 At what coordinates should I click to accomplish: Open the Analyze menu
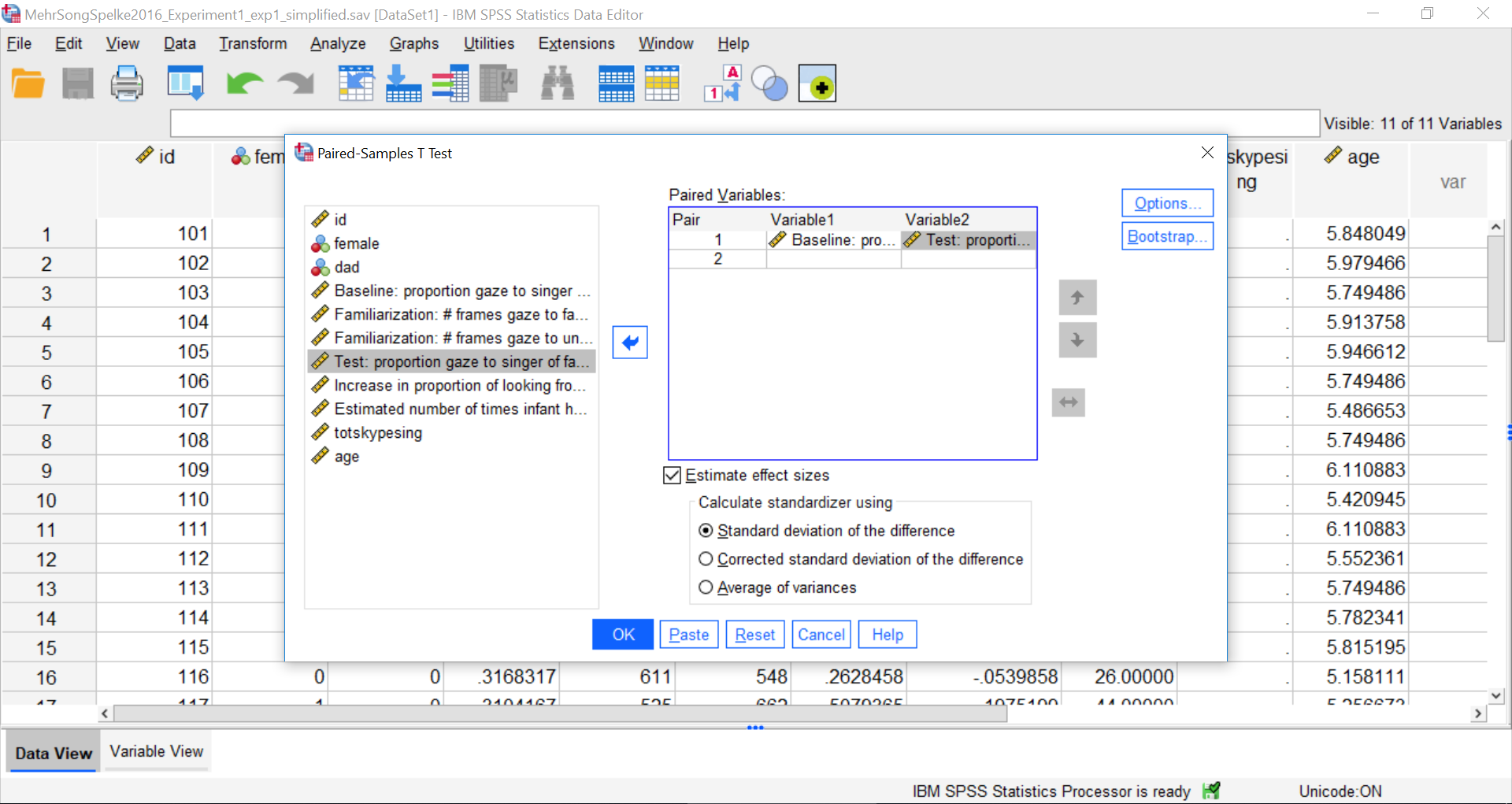[x=338, y=44]
